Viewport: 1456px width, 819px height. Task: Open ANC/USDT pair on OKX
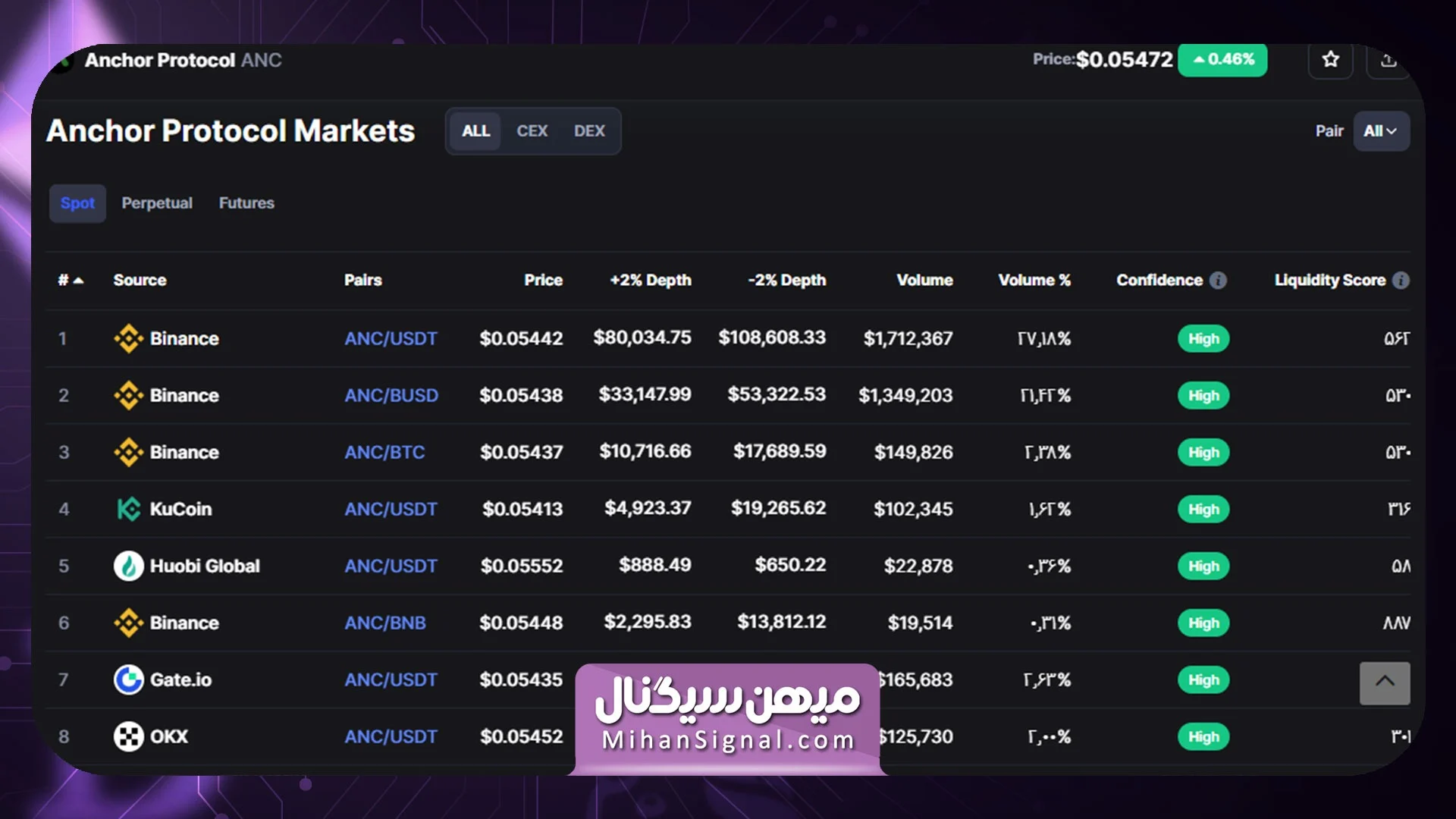coord(391,737)
